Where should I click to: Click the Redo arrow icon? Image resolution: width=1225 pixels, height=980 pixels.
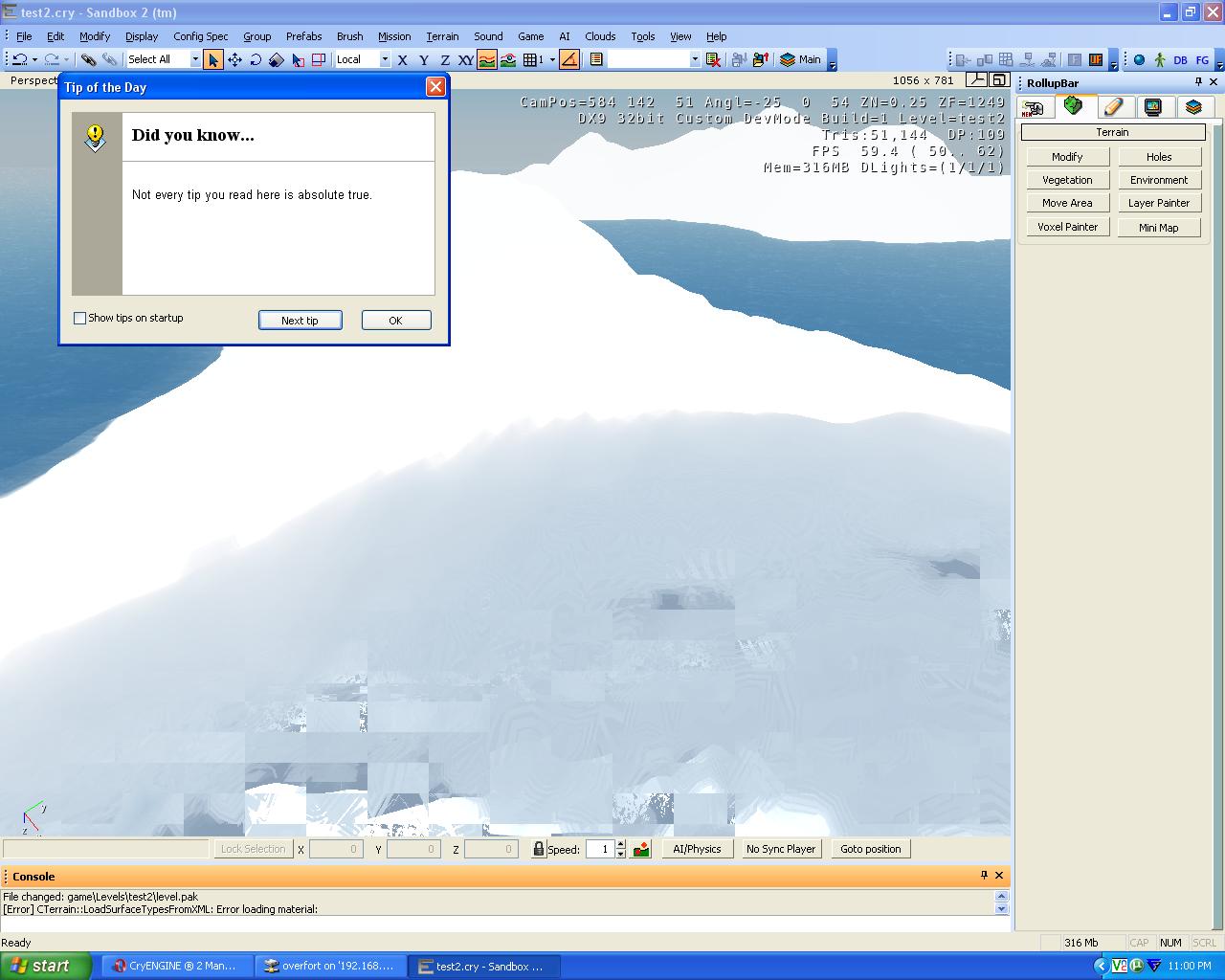[x=52, y=59]
